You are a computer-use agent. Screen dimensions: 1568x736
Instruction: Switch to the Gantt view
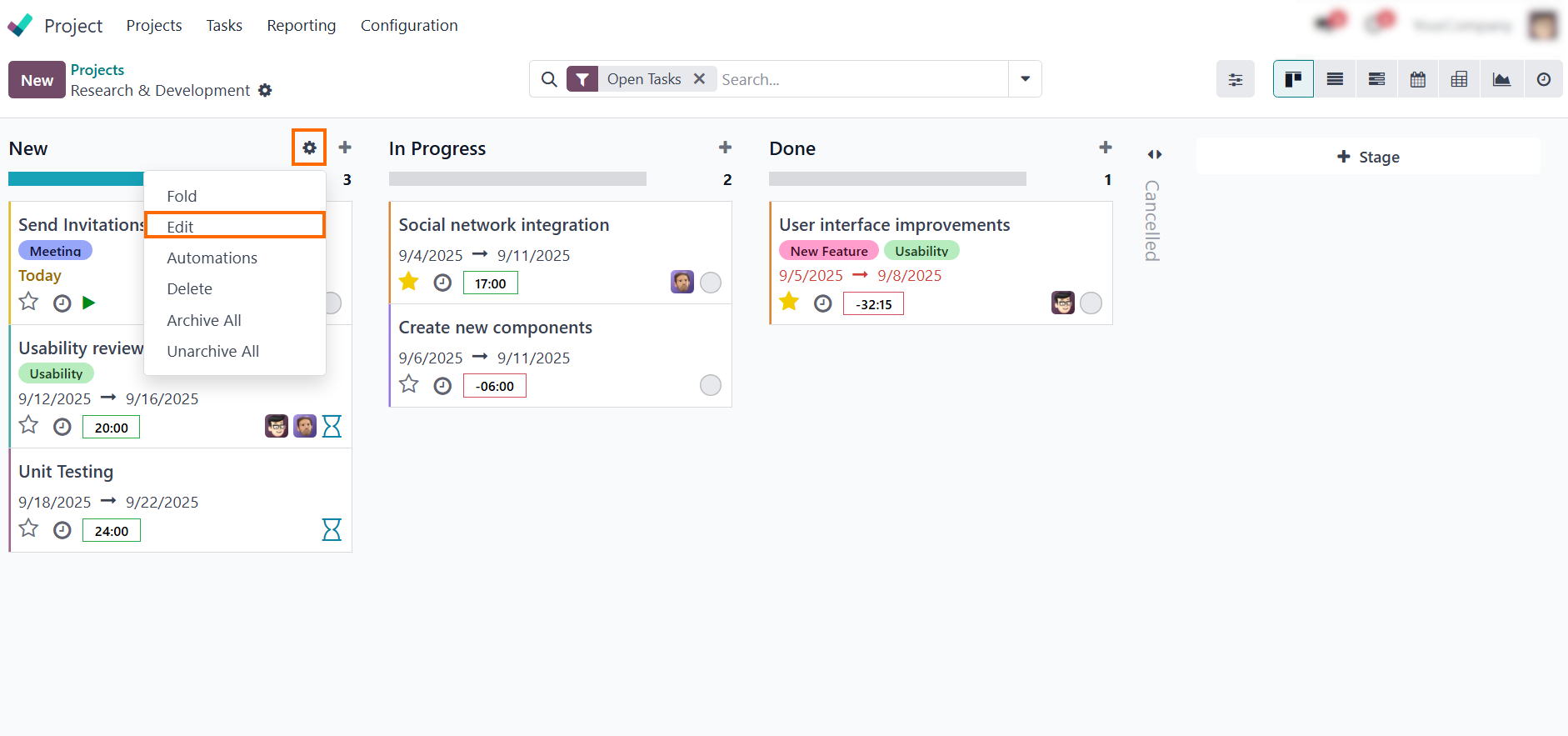[1376, 79]
